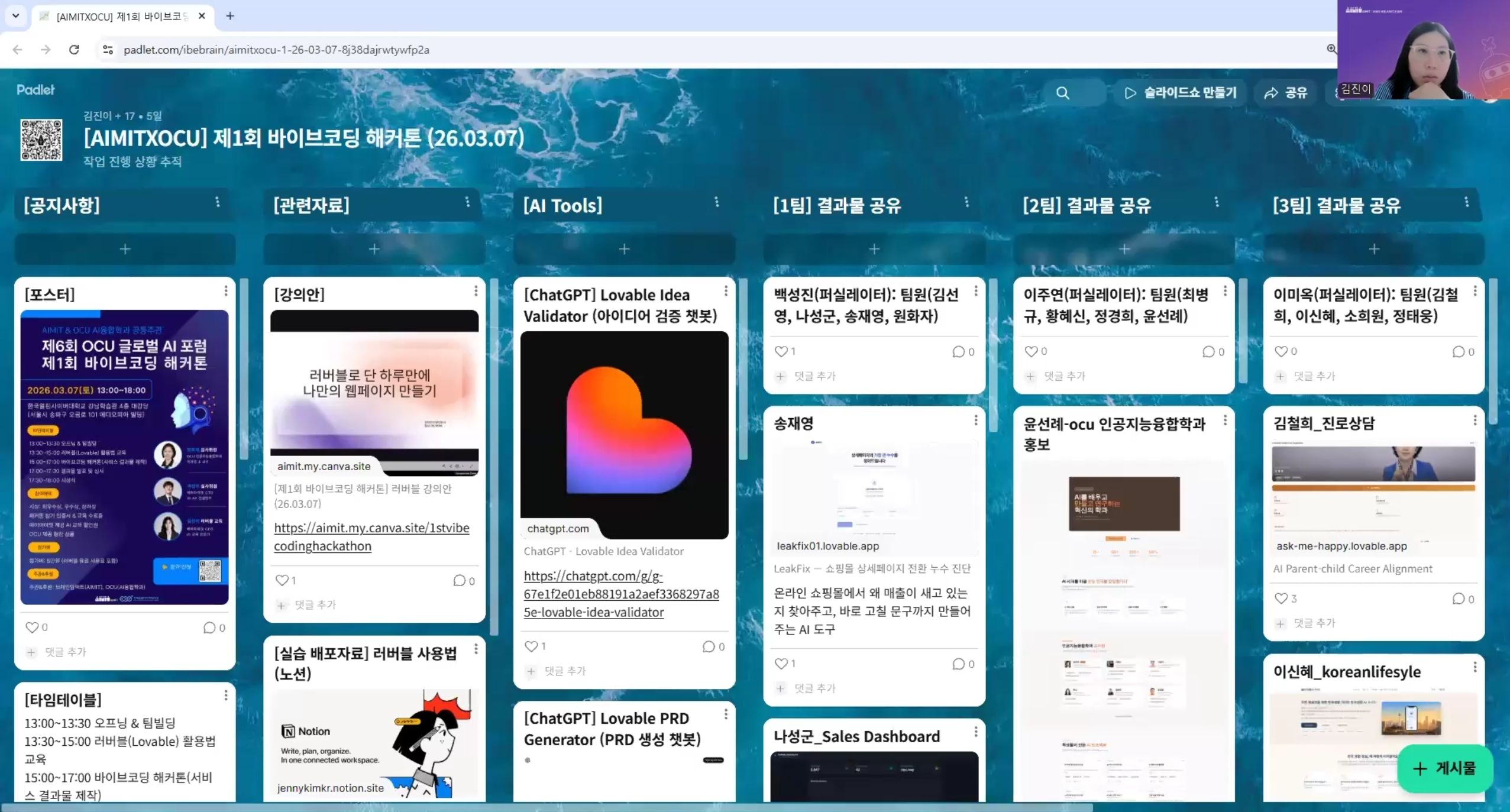Open search on the Padlet board

[x=1062, y=93]
